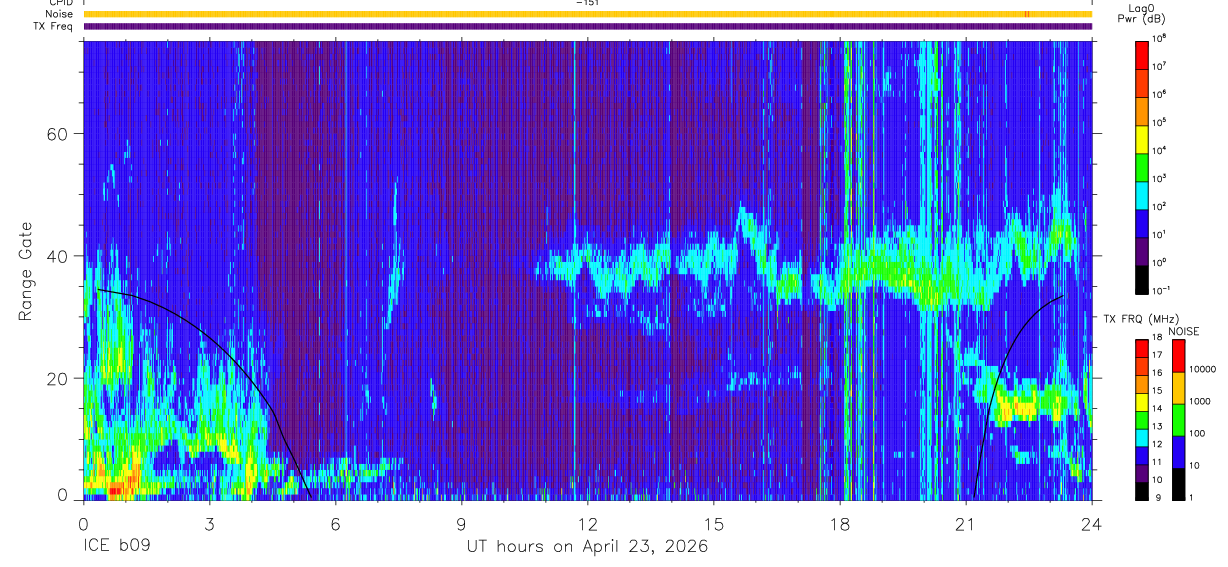
Task: Click the 10^-1 label at the power scale bottom
Action: [1161, 290]
